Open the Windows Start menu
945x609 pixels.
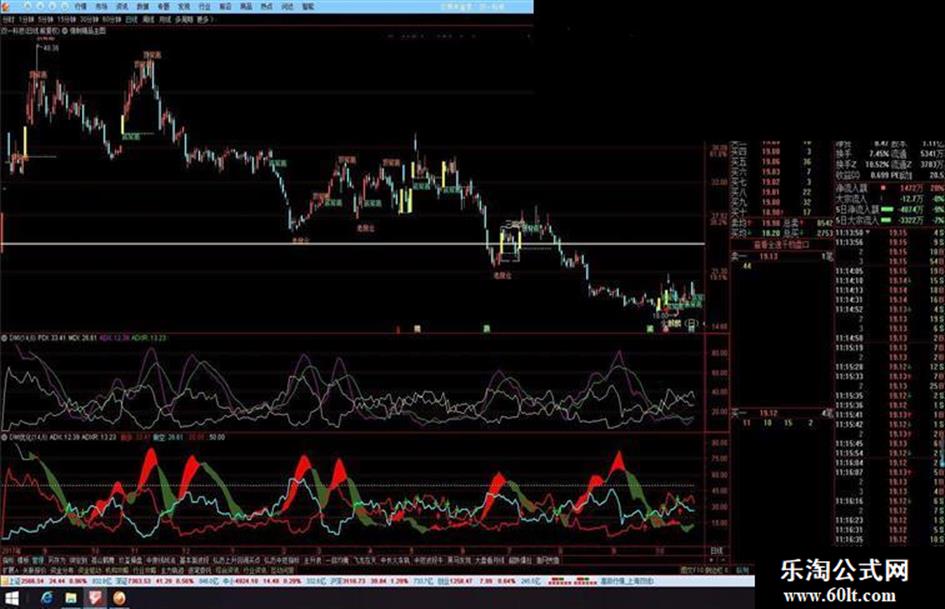[x=12, y=598]
